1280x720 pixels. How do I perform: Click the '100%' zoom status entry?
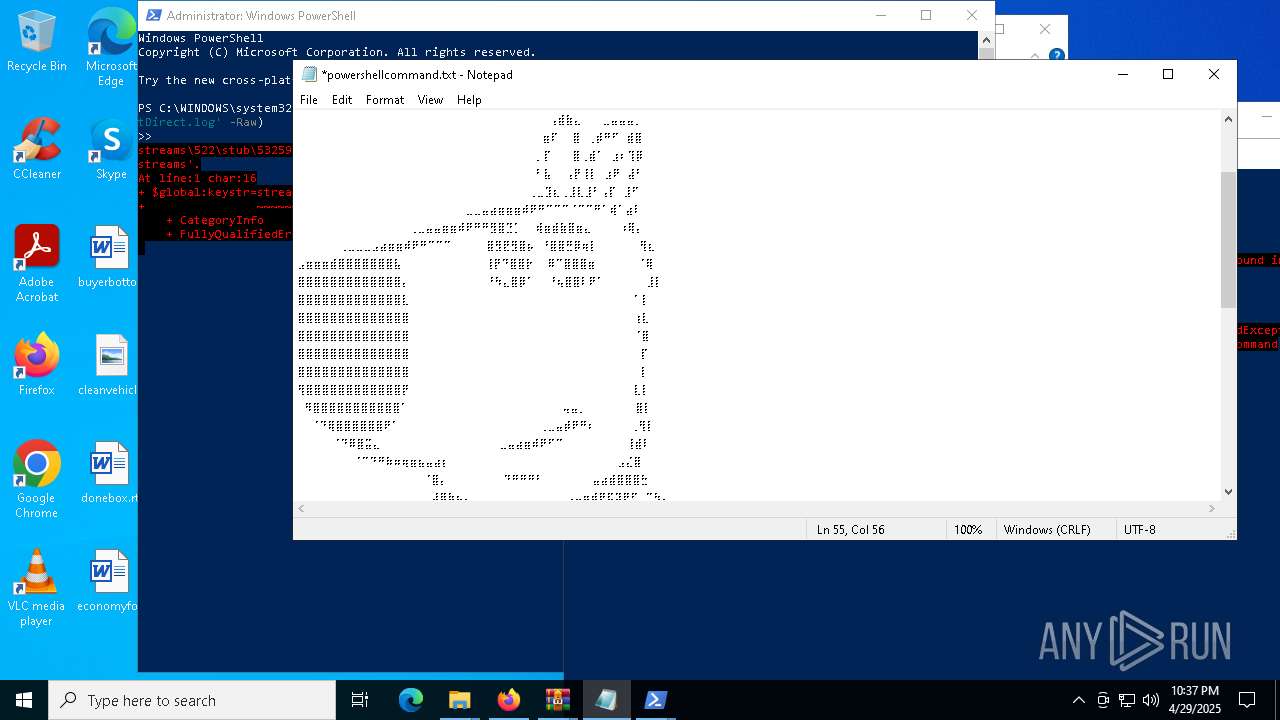click(968, 530)
